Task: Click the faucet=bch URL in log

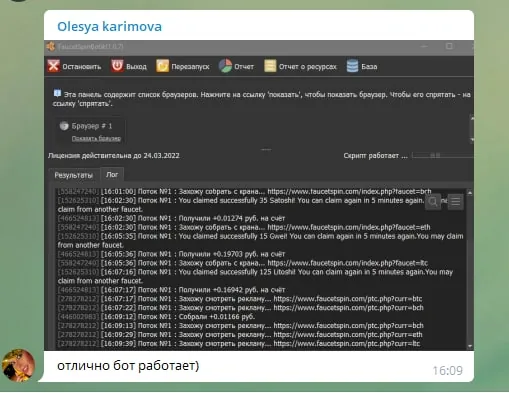Action: 349,192
